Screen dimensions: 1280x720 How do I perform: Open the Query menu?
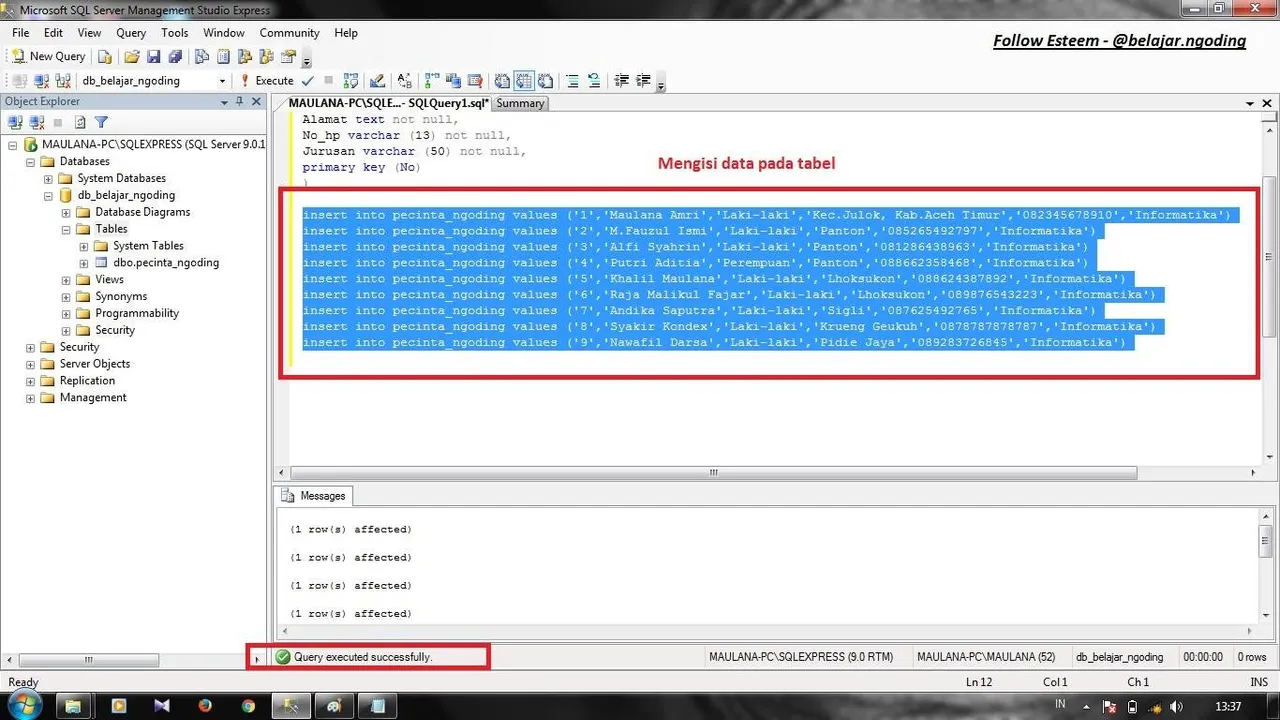(131, 33)
